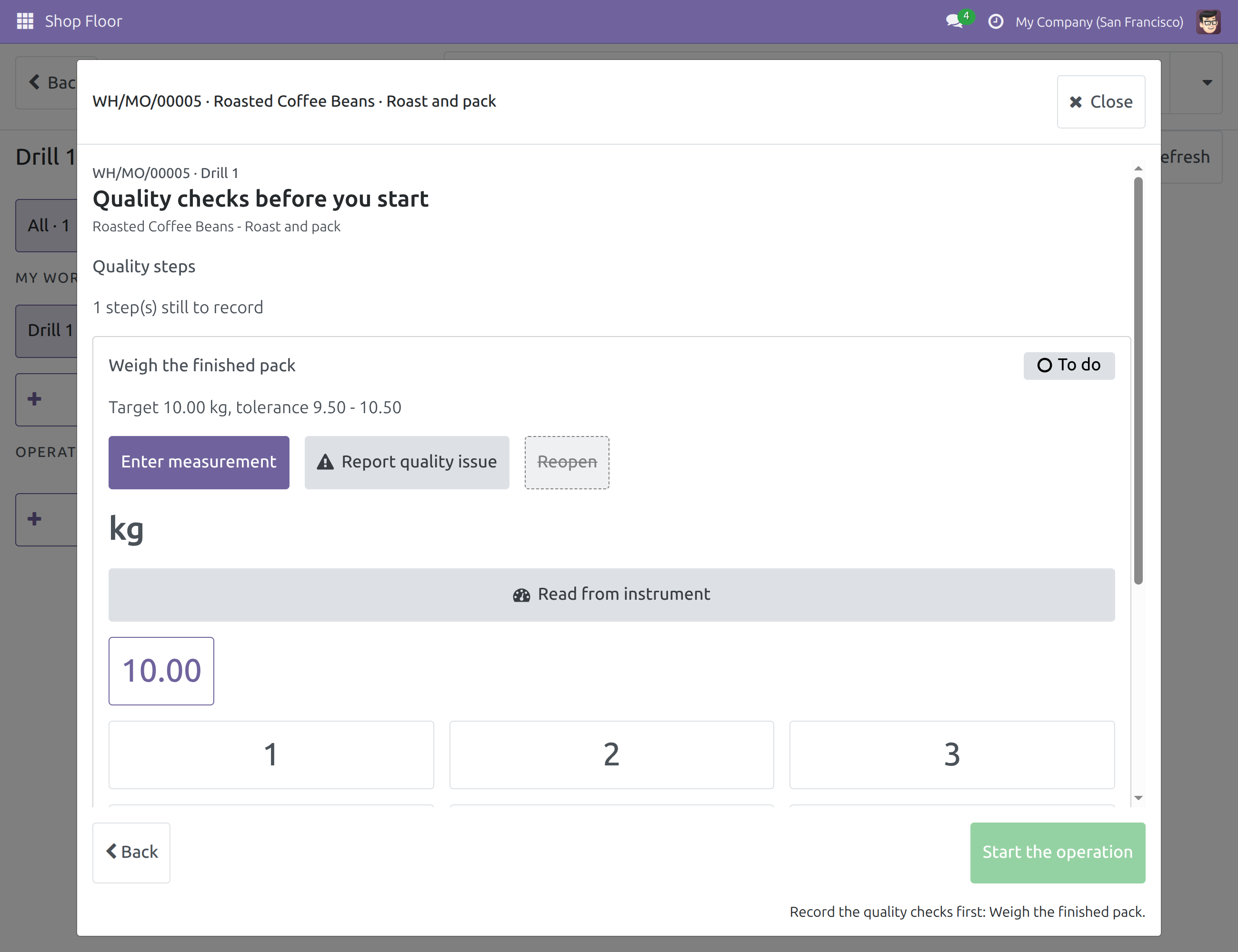
Task: Tap keypad digit 2
Action: tap(612, 755)
